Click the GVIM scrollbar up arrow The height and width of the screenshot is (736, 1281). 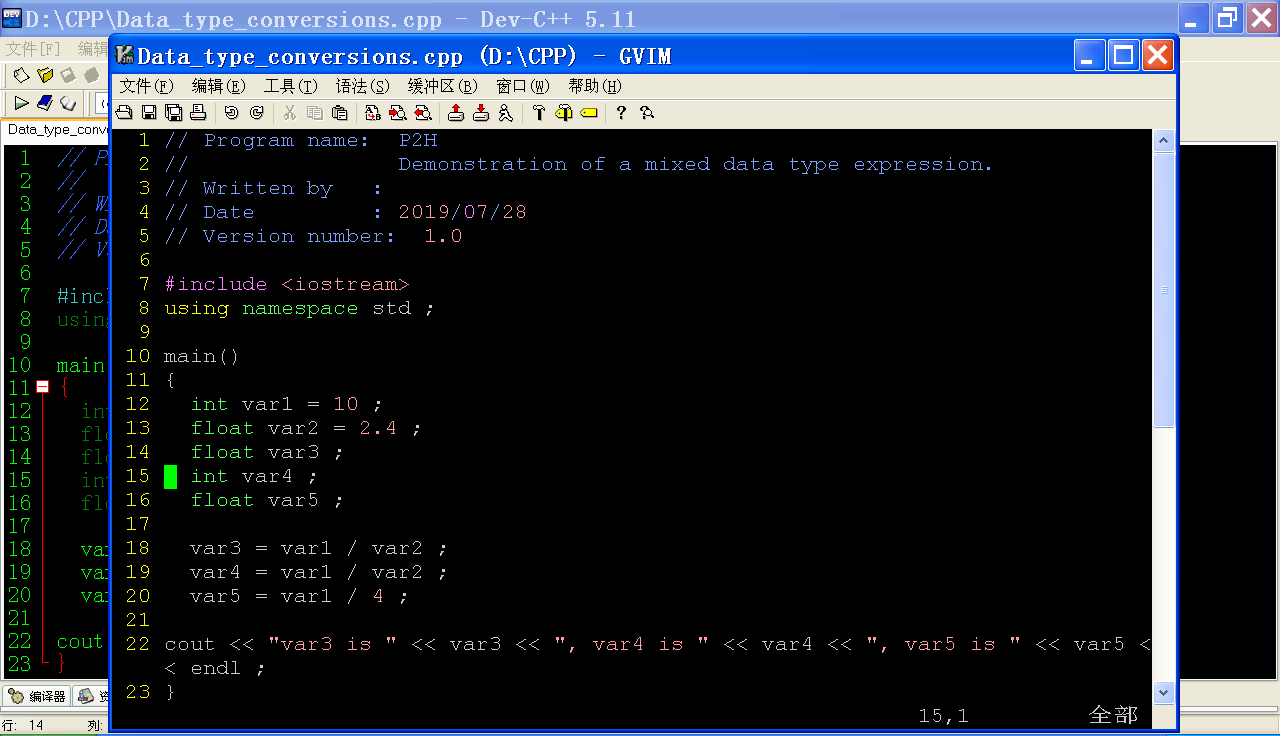click(1163, 140)
